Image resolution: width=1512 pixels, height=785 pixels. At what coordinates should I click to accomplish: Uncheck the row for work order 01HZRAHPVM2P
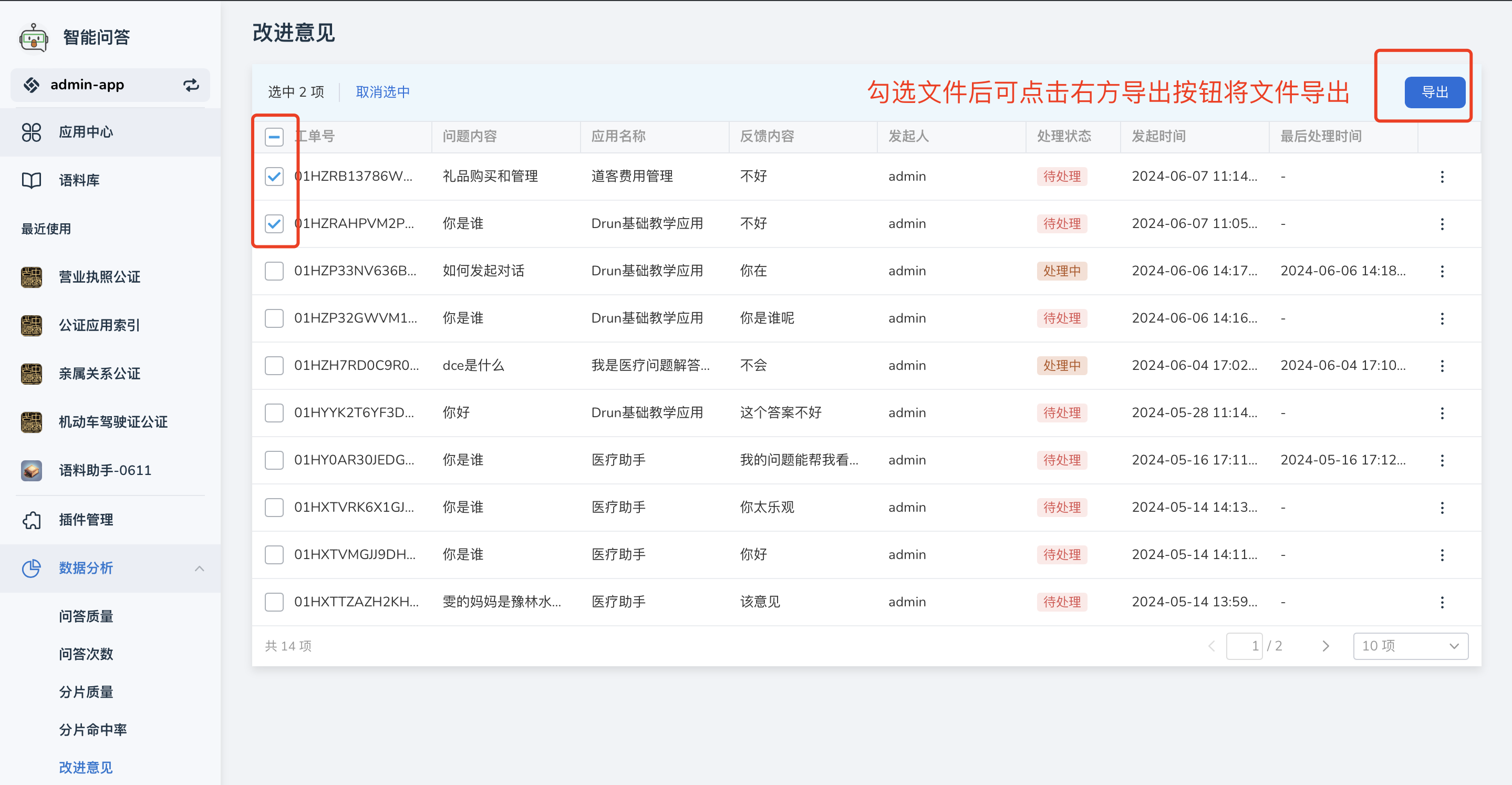coord(274,223)
